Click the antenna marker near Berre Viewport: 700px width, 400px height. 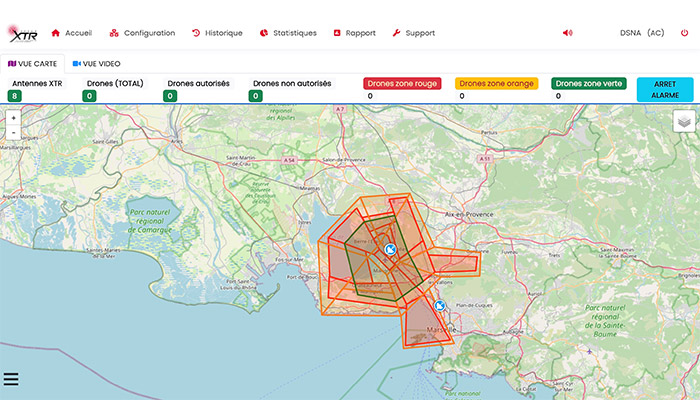[390, 249]
